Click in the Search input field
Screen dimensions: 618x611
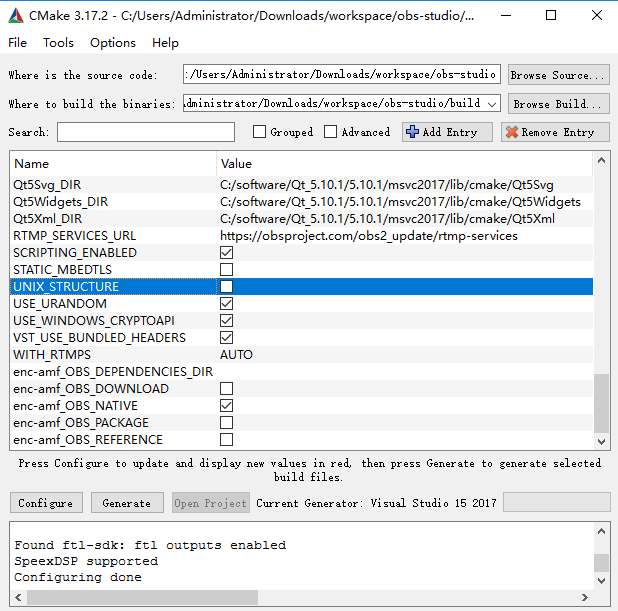[x=146, y=132]
